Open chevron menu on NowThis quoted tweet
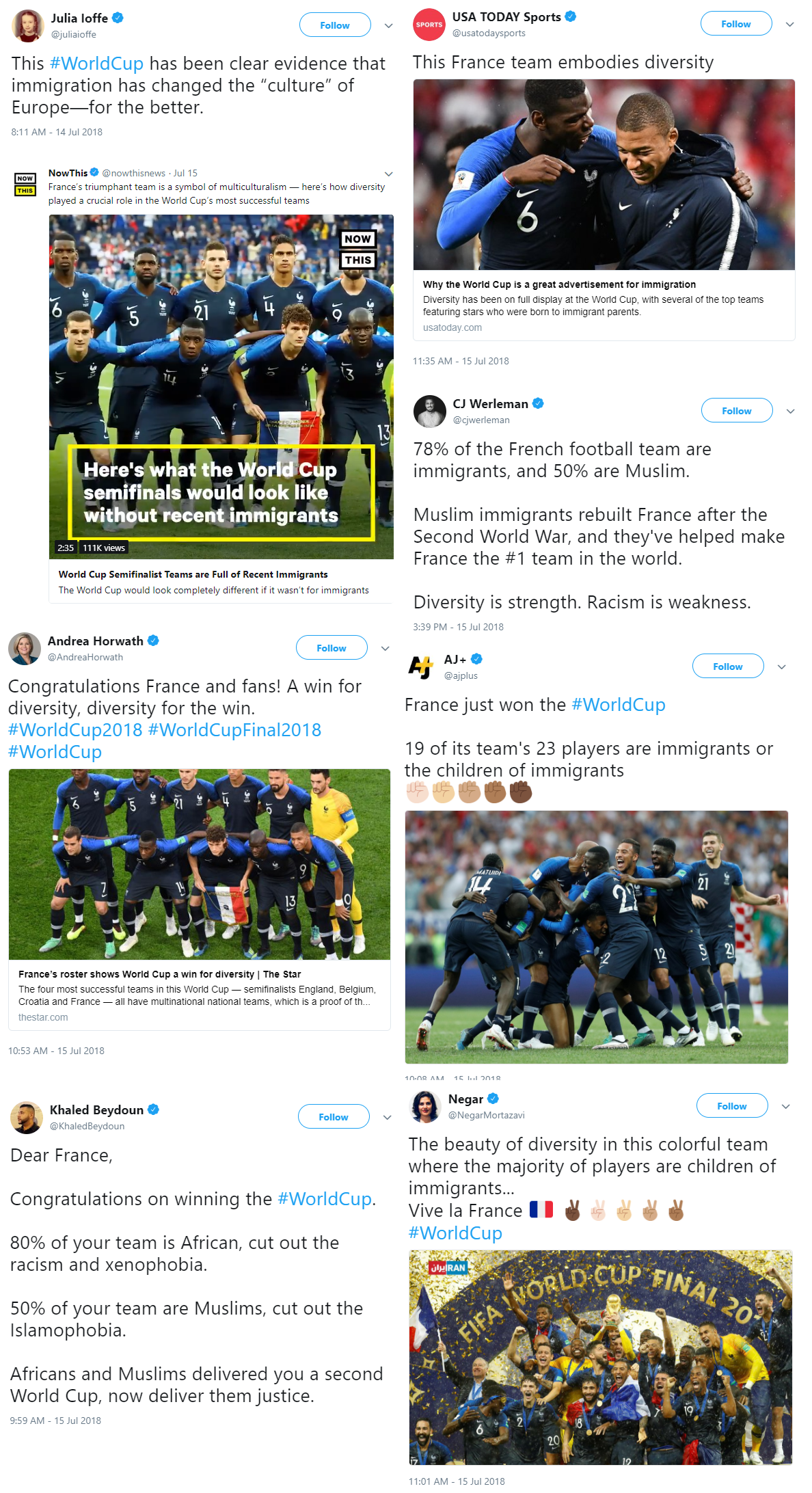This screenshot has width=812, height=1493. 388,174
